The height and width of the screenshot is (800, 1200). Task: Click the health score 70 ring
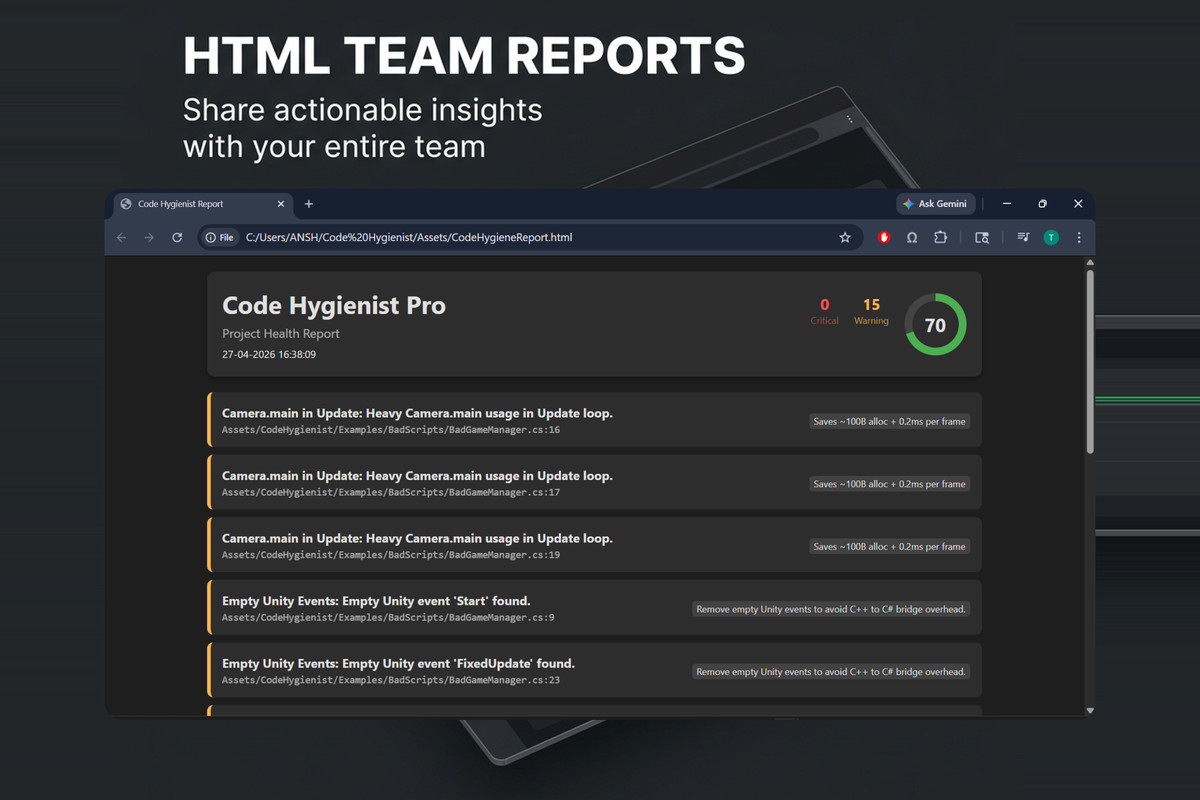click(935, 325)
